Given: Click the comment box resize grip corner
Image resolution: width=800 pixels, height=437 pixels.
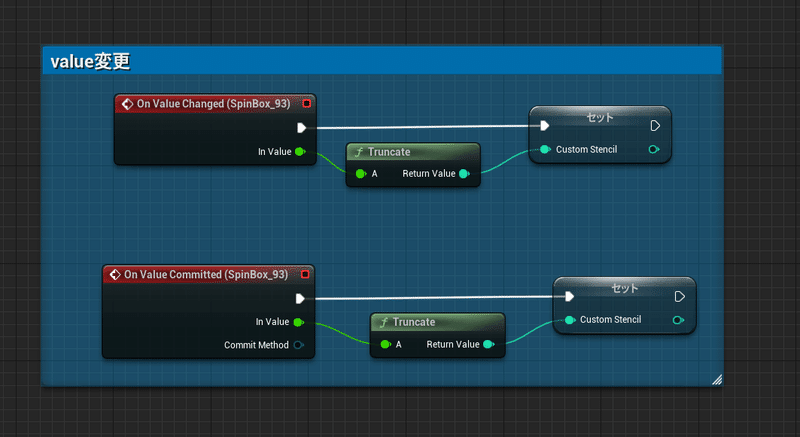Looking at the screenshot, I should point(717,379).
